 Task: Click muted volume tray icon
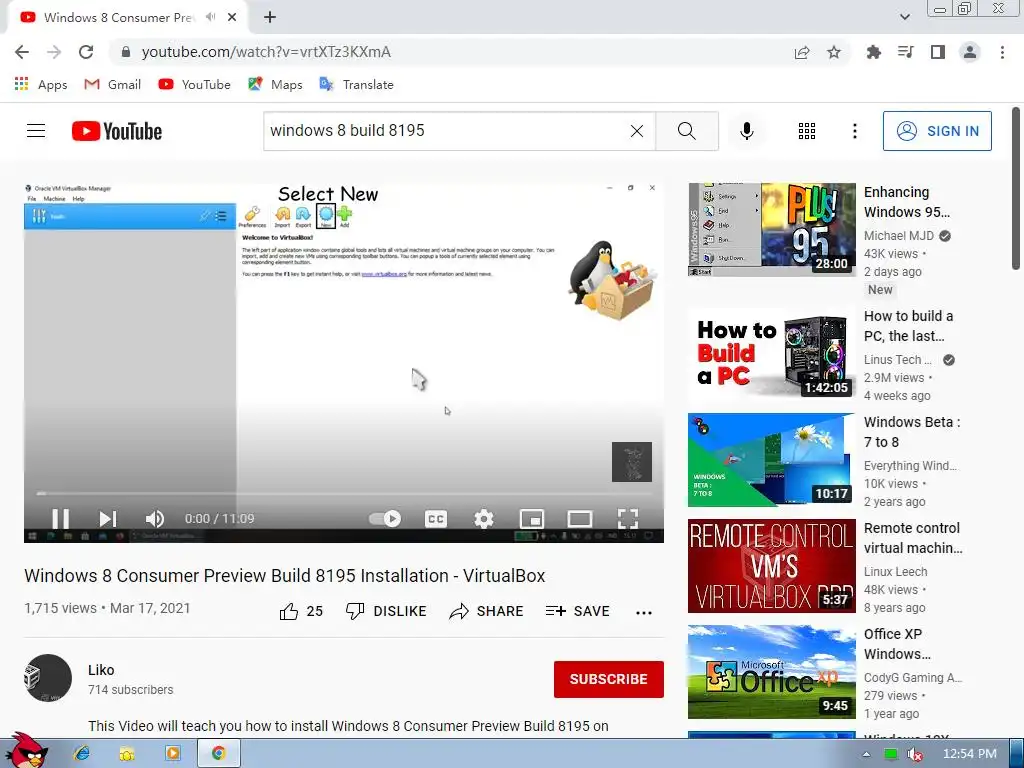click(x=914, y=754)
